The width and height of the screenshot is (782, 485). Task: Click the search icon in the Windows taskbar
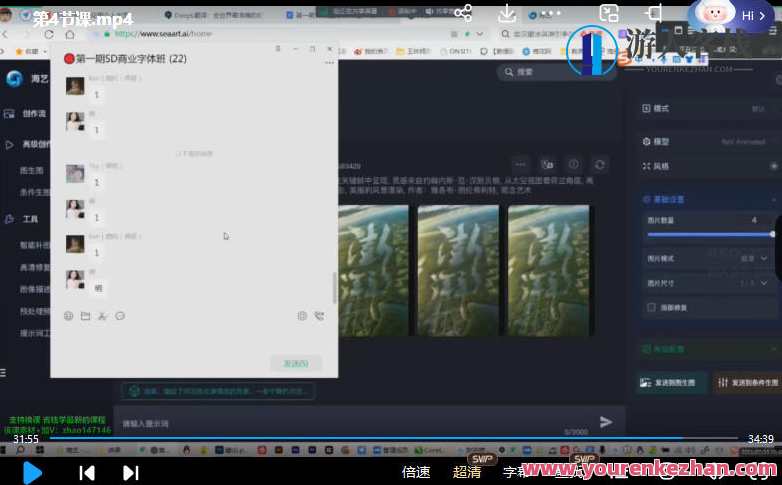20,450
